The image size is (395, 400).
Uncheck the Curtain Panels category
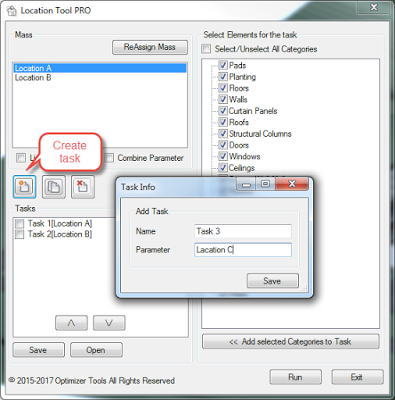click(223, 111)
